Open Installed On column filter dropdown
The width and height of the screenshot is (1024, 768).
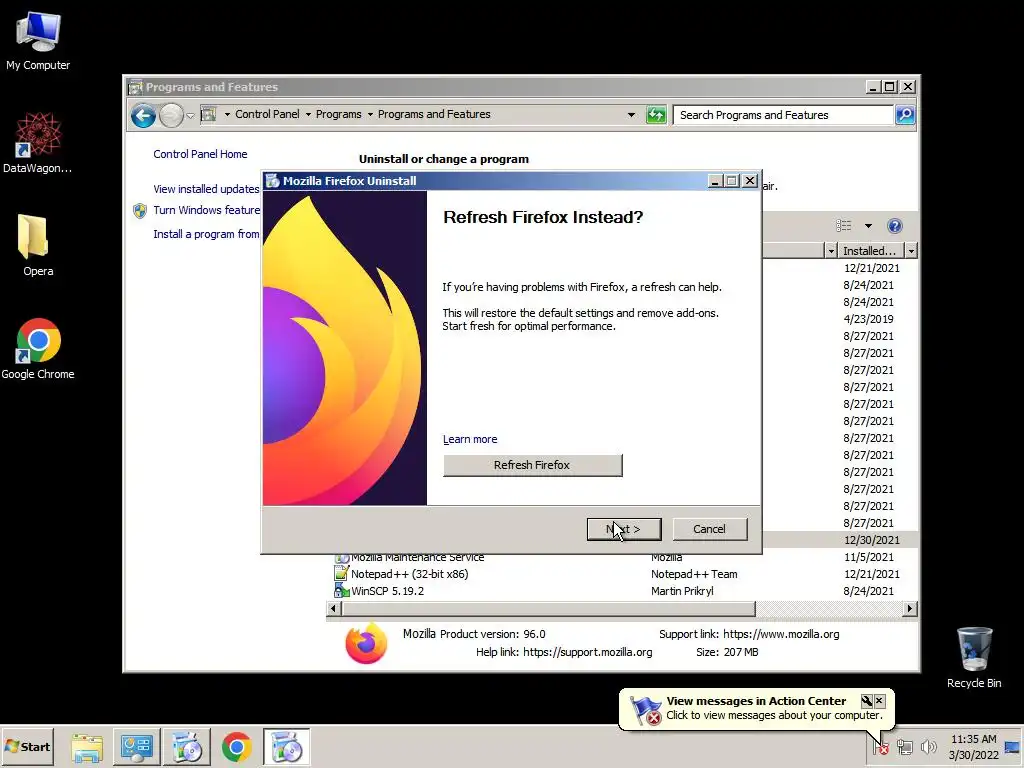911,251
